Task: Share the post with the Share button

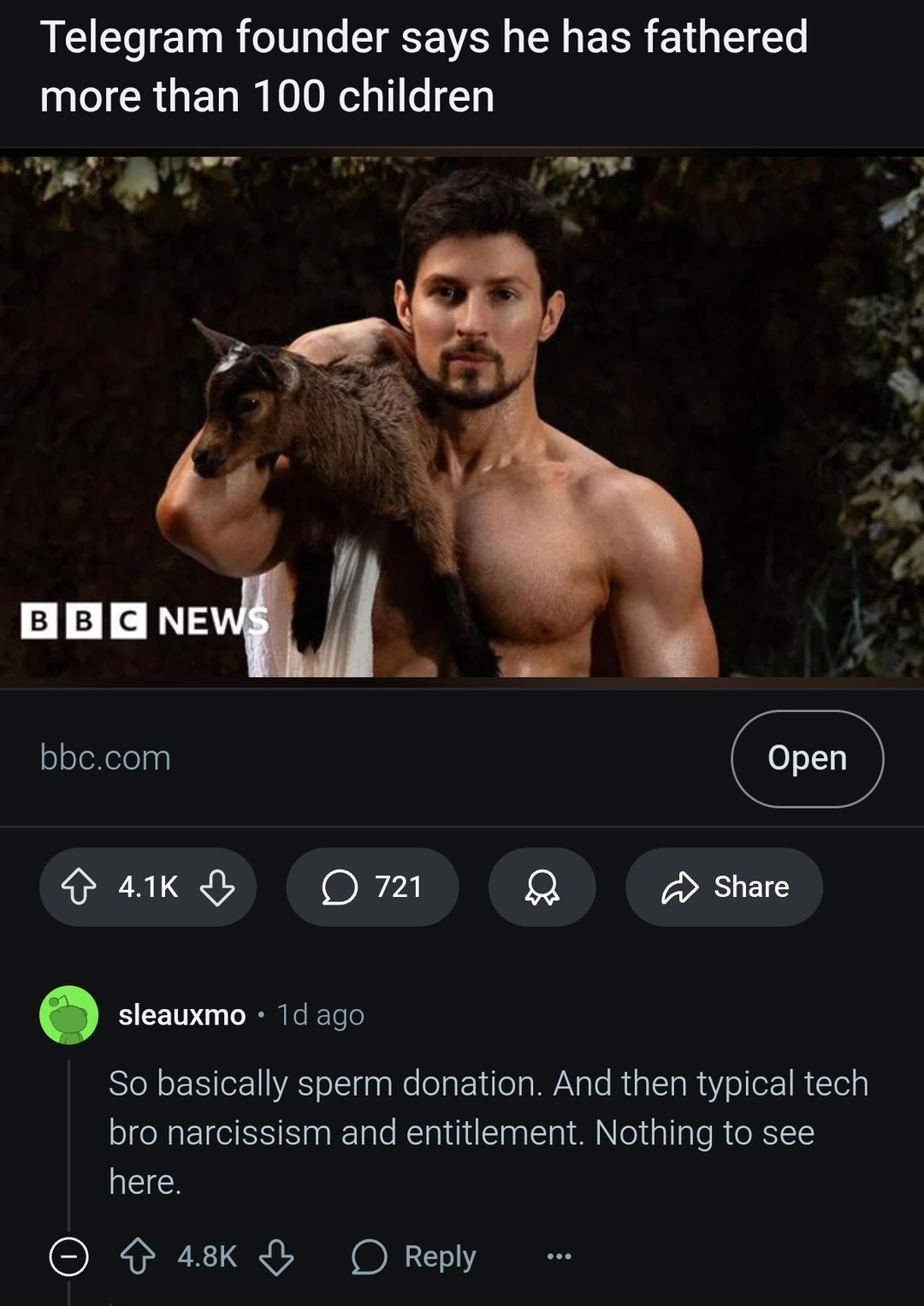Action: coord(724,887)
